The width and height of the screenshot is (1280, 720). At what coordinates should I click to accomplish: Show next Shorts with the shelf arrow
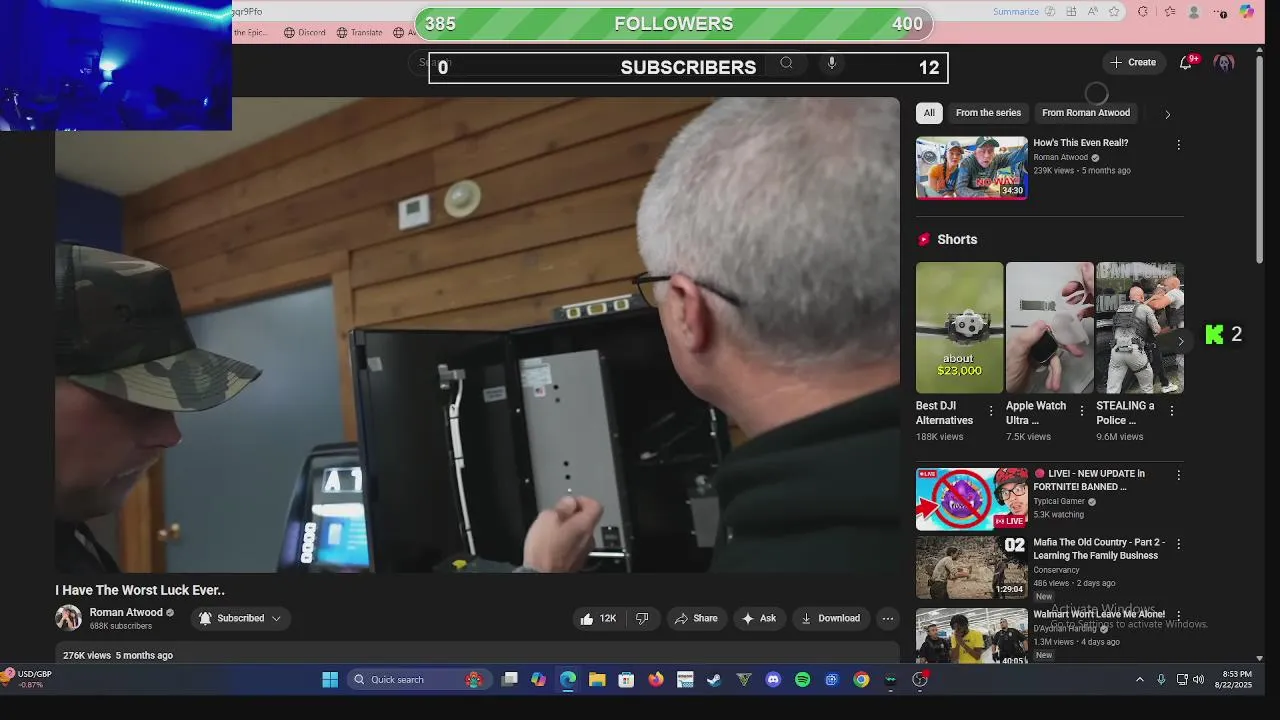pos(1180,342)
